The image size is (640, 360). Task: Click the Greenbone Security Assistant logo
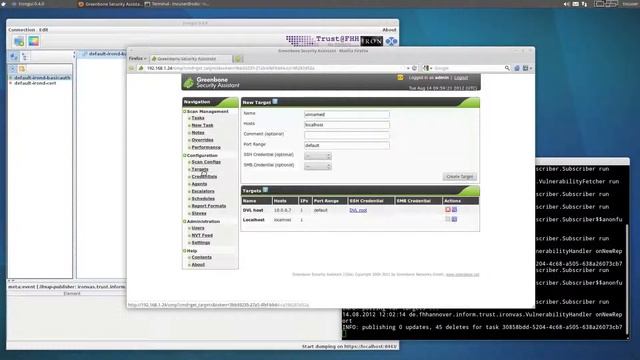212,82
